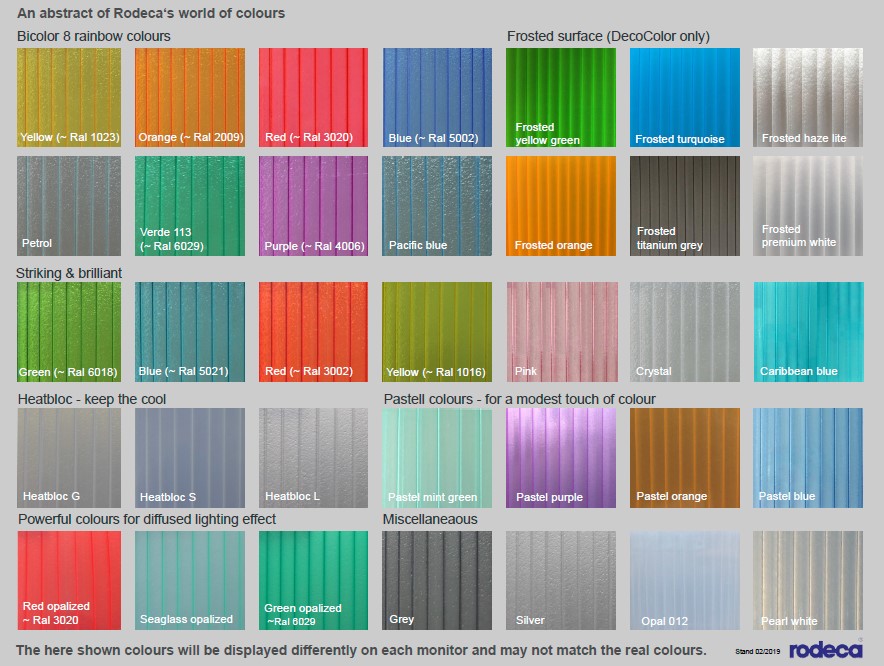Click the 'Stand 02/2019' text
884x666 pixels.
click(x=758, y=651)
